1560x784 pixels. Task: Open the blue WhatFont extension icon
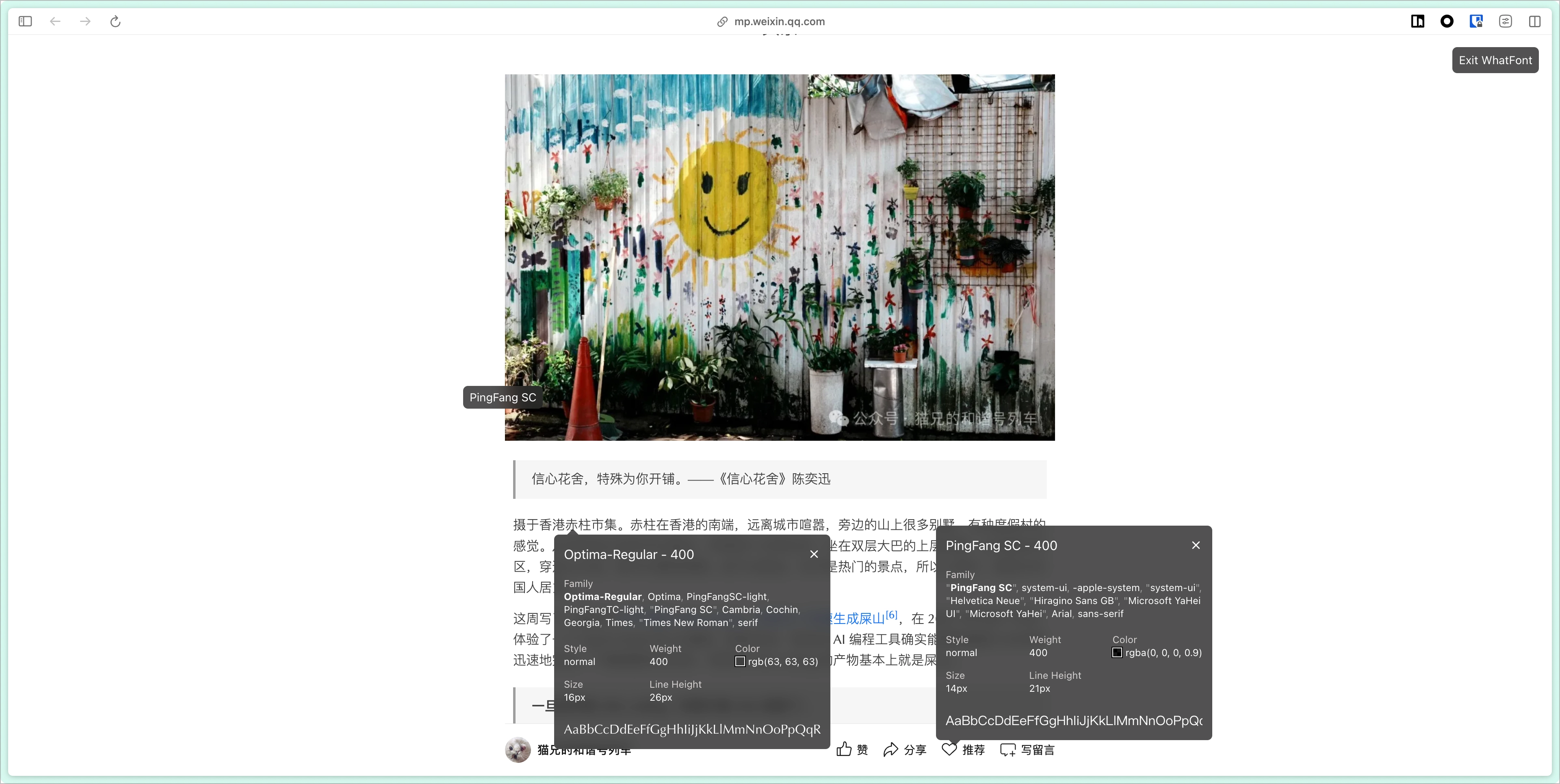pos(1476,21)
